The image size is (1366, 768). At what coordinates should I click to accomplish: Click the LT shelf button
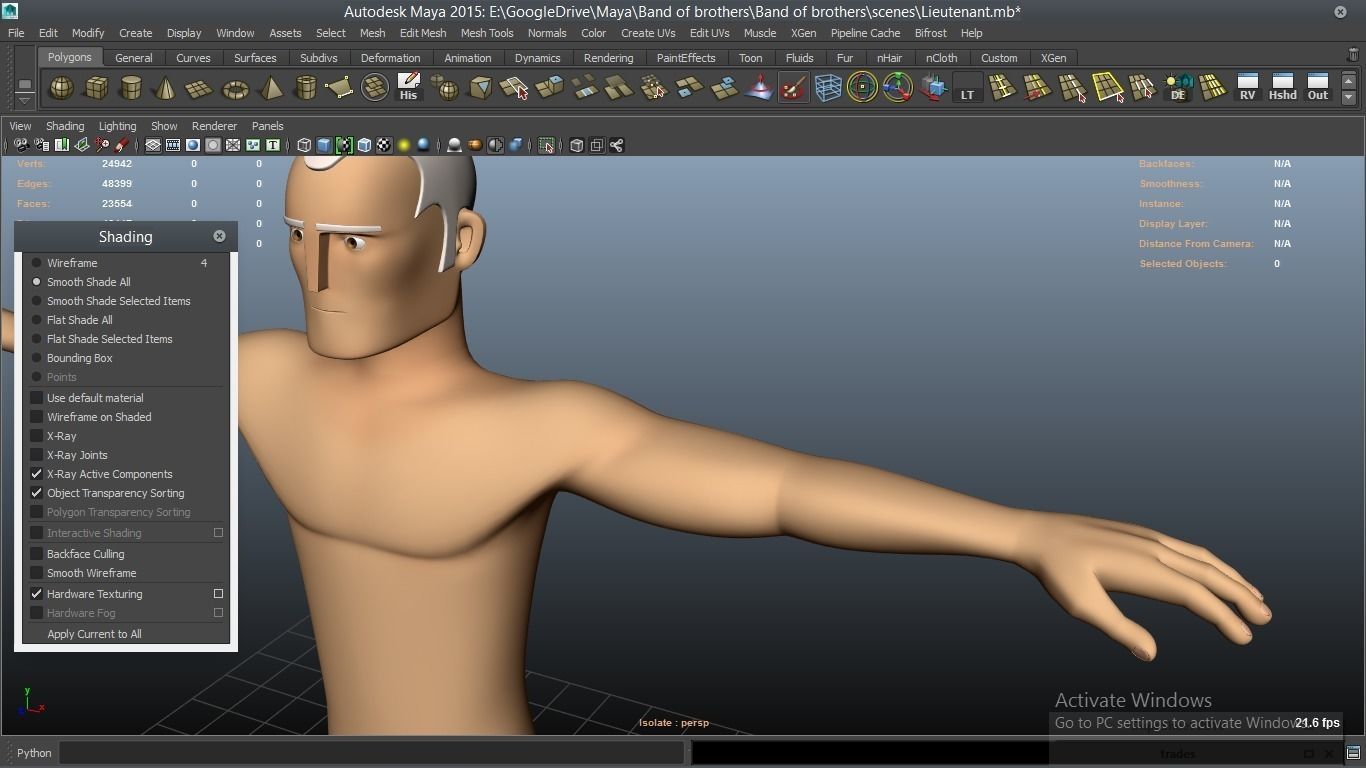point(967,88)
